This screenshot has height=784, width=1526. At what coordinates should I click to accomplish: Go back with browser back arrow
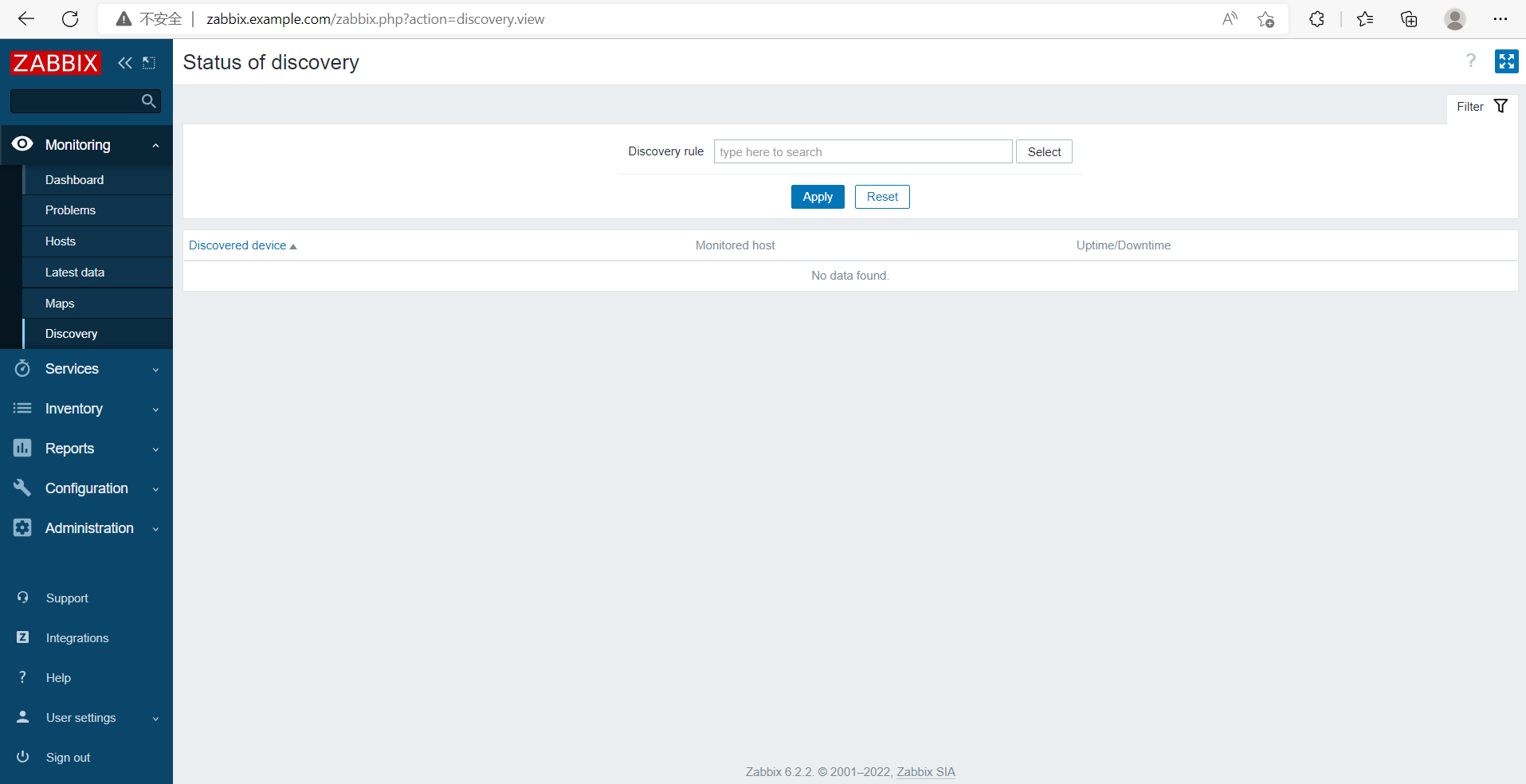click(x=26, y=19)
